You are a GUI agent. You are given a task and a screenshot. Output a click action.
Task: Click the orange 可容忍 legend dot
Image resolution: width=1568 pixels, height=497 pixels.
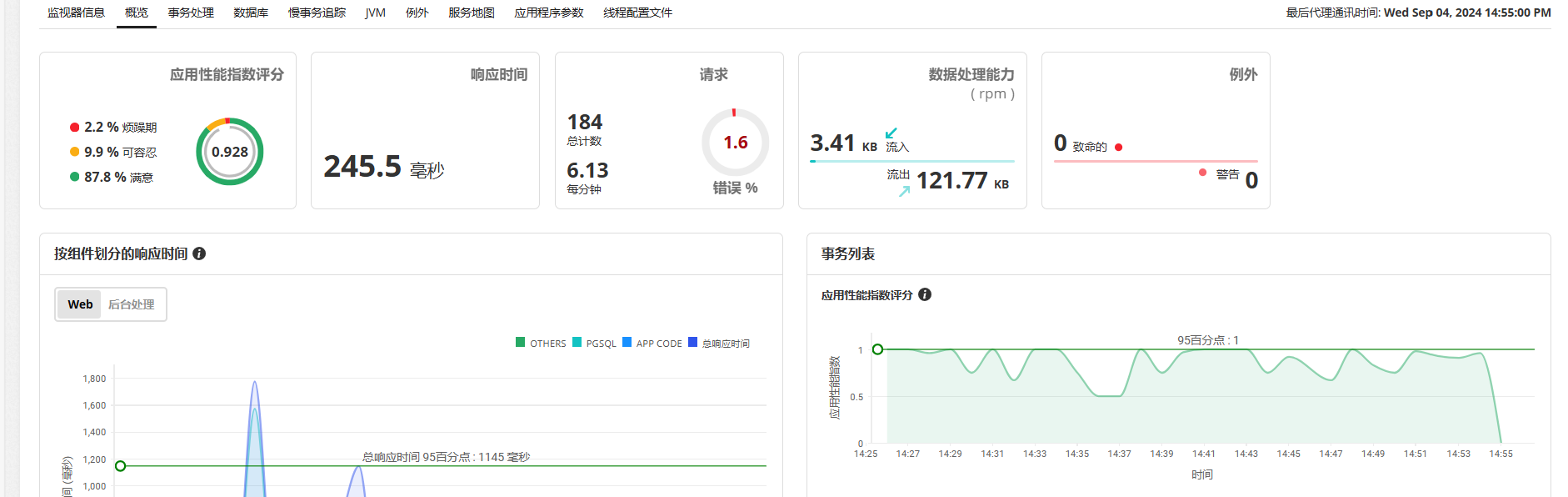[74, 152]
